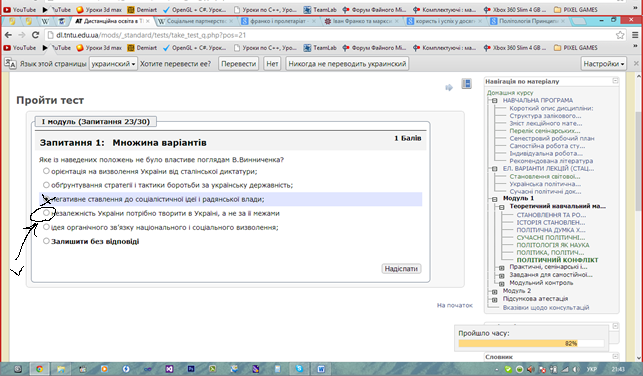
Task: Open Chrome from the taskbar
Action: 39,369
